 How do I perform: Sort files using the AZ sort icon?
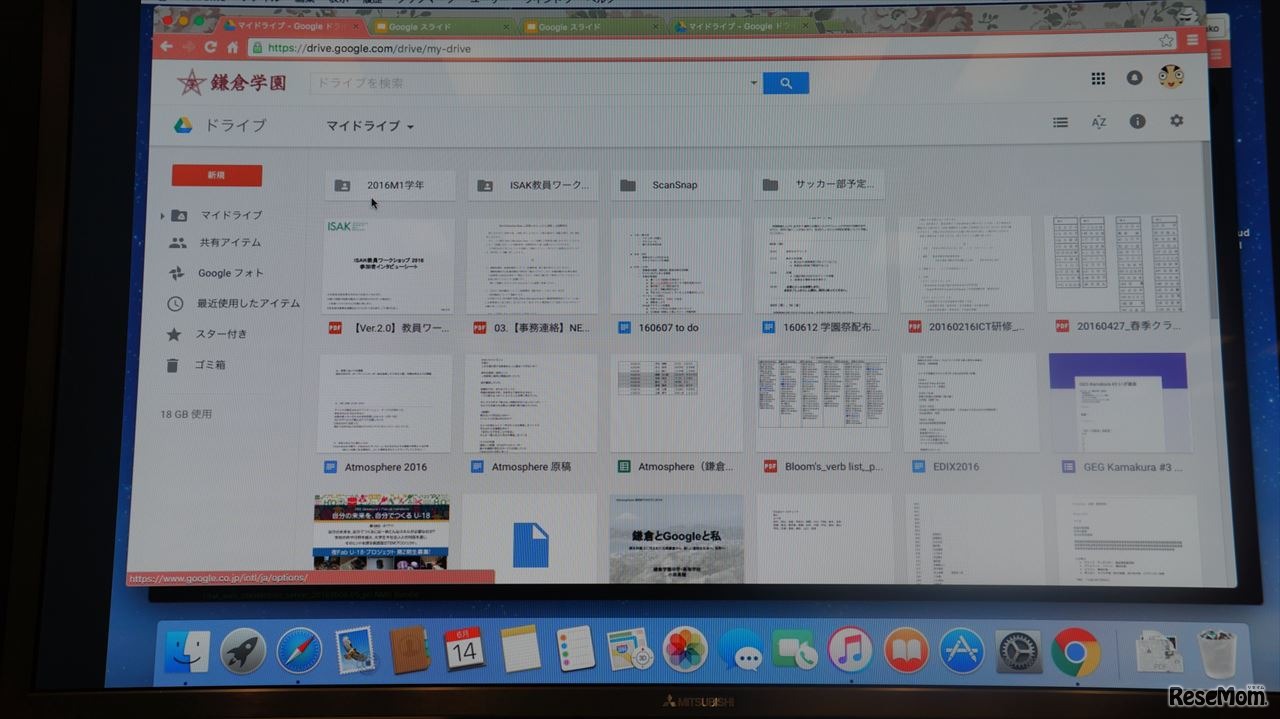[x=1098, y=120]
